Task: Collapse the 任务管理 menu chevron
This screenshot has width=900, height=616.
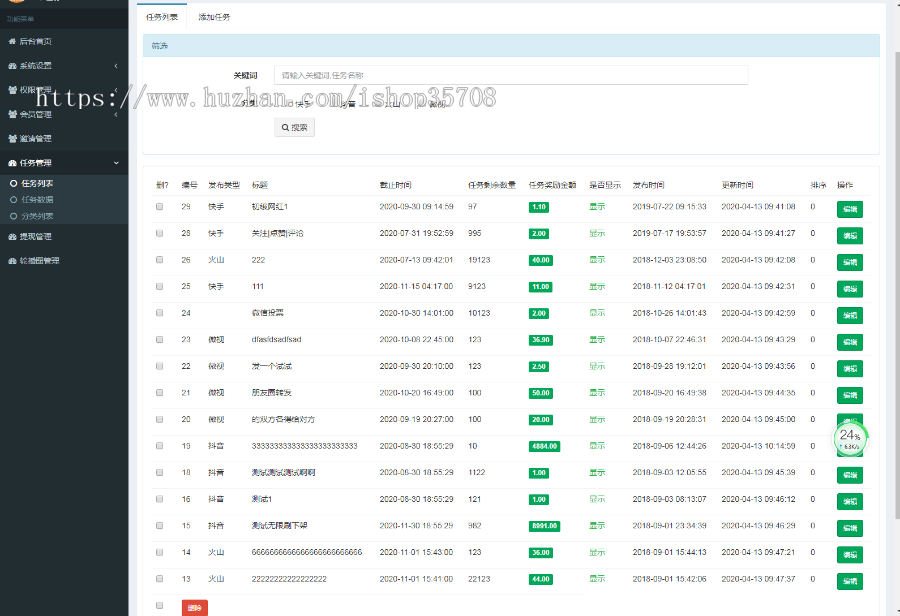Action: tap(115, 163)
